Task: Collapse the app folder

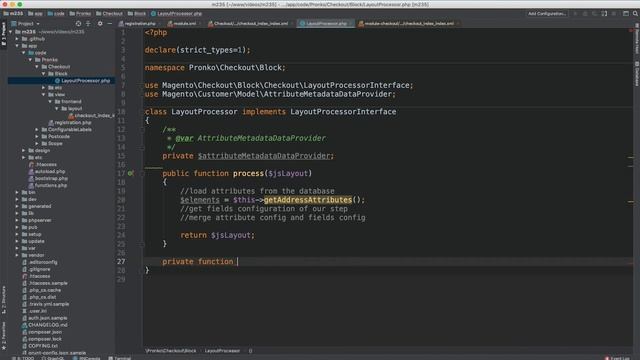Action: point(18,46)
